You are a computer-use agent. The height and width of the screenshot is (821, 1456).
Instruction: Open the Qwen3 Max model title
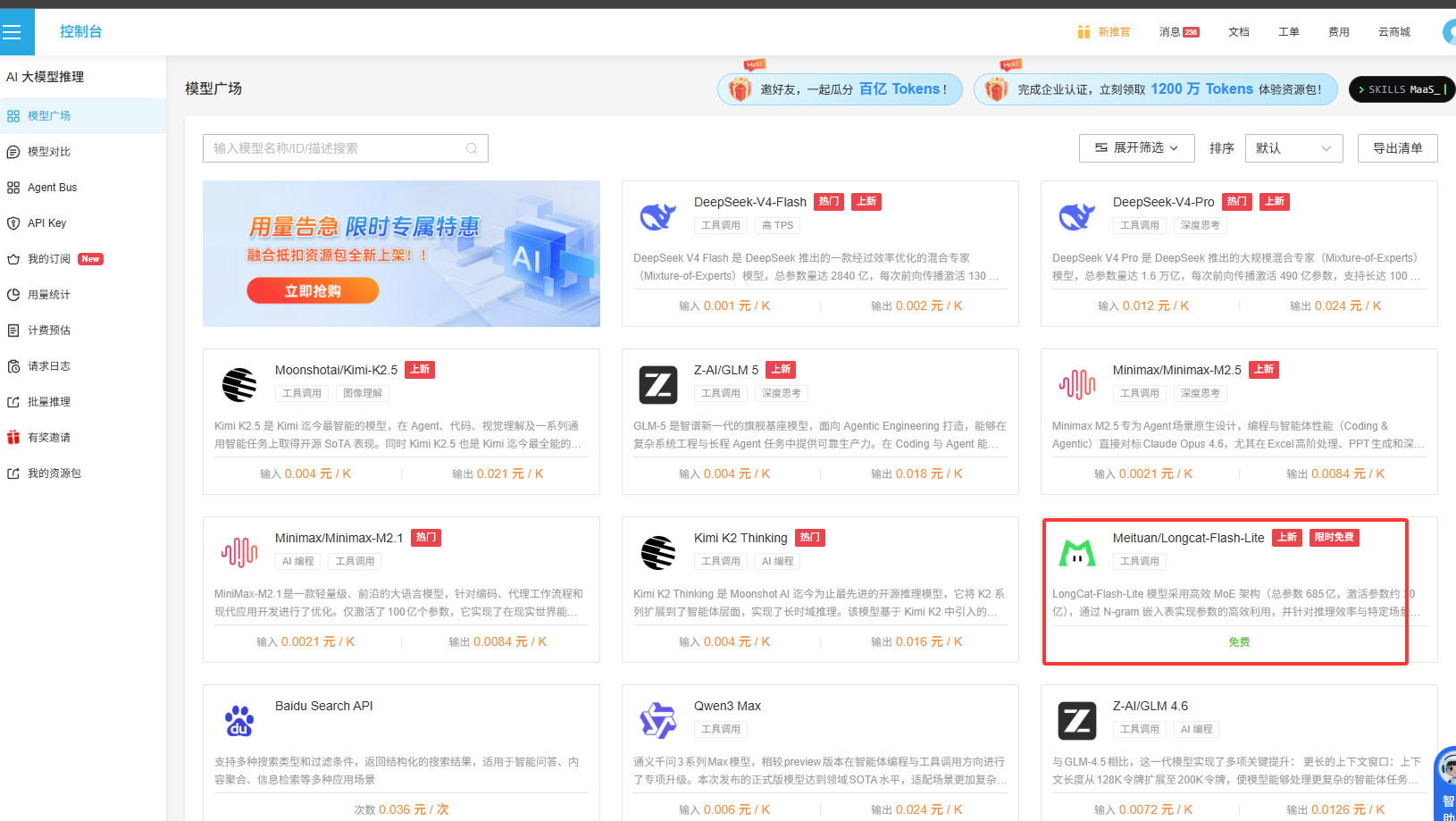coord(728,706)
